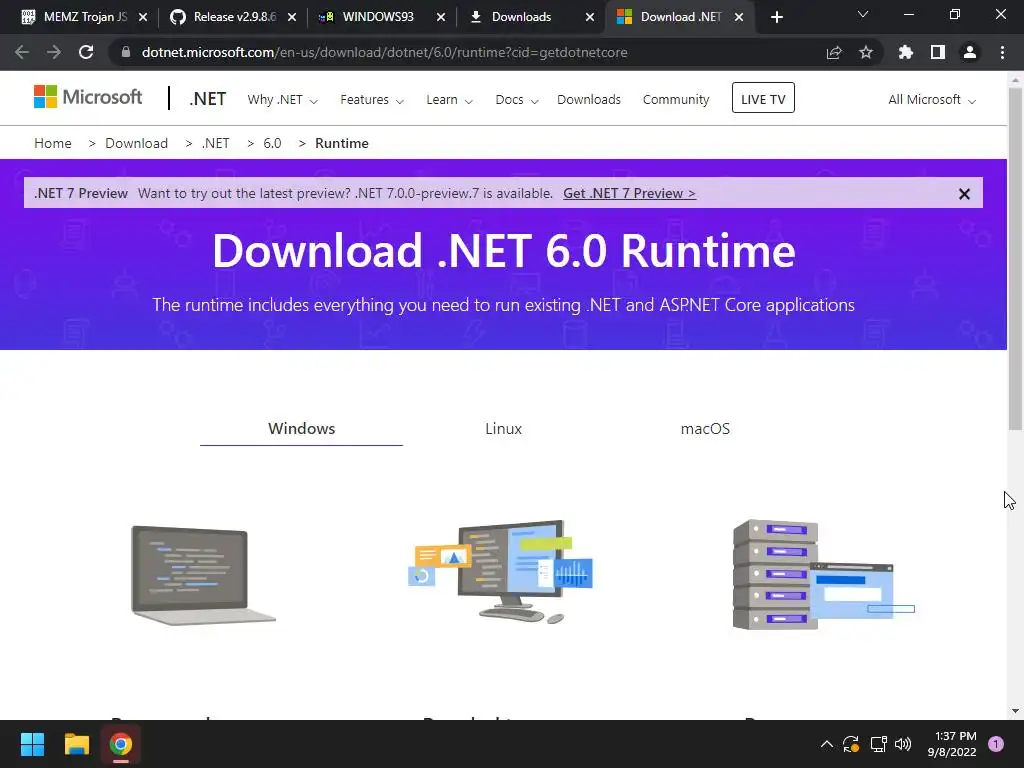The image size is (1024, 768).
Task: Share this page using the share icon
Action: click(x=834, y=52)
